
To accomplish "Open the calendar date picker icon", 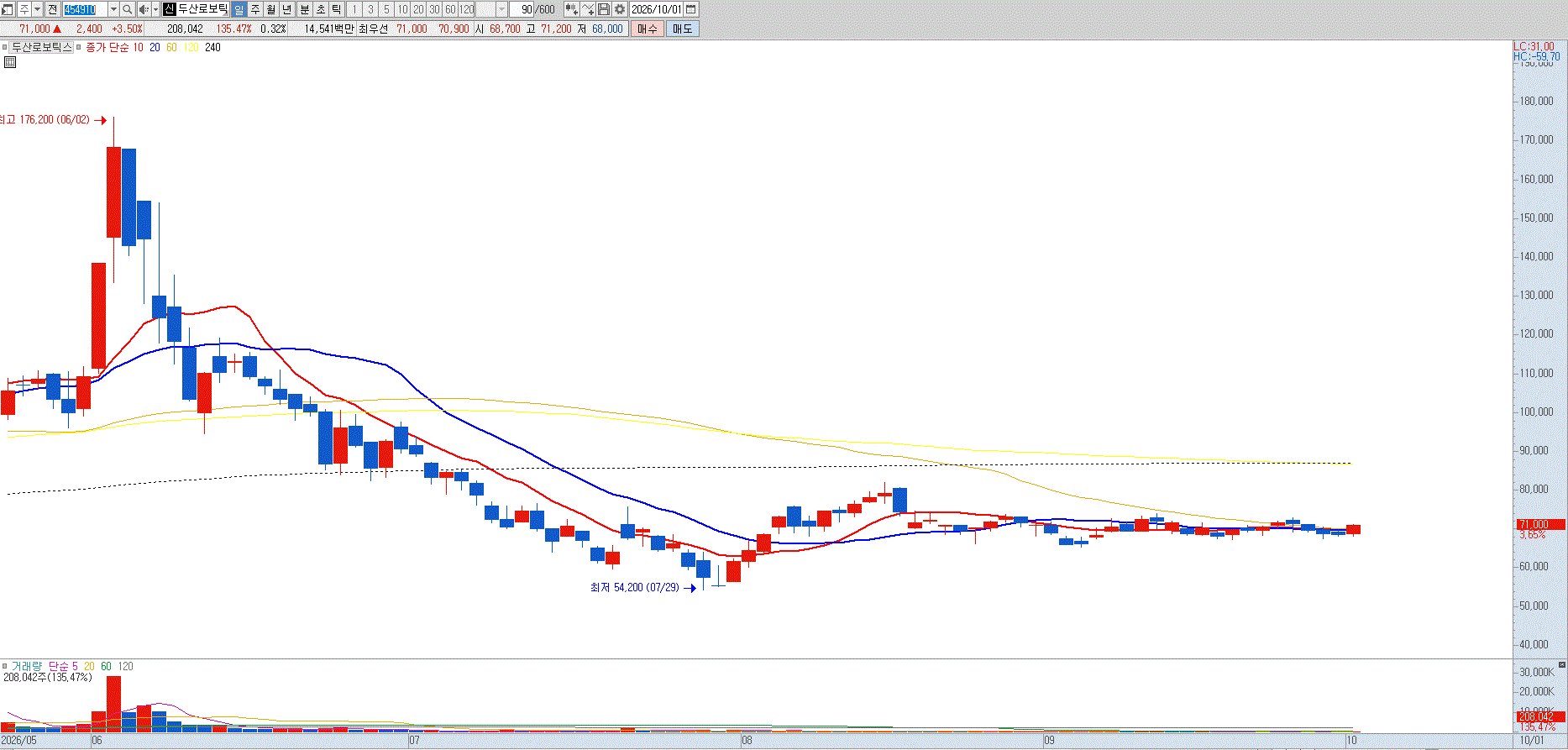I will [x=691, y=9].
